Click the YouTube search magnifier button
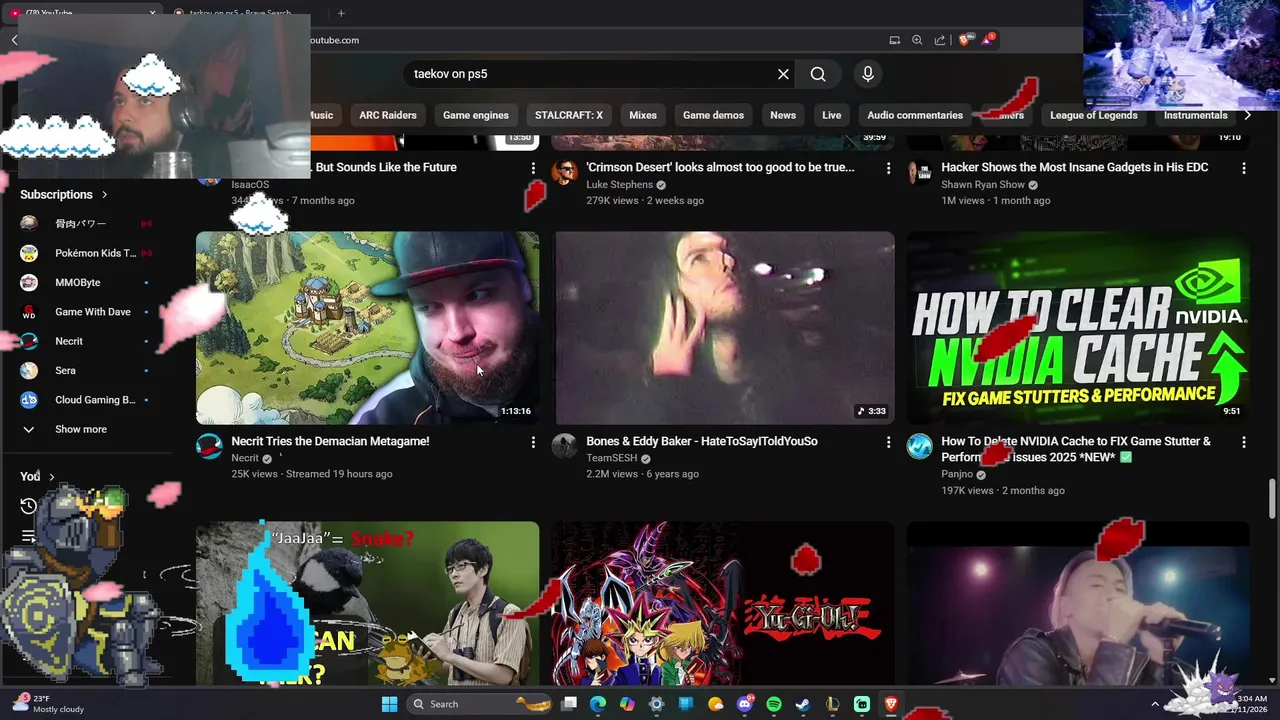1280x720 pixels. pos(818,74)
